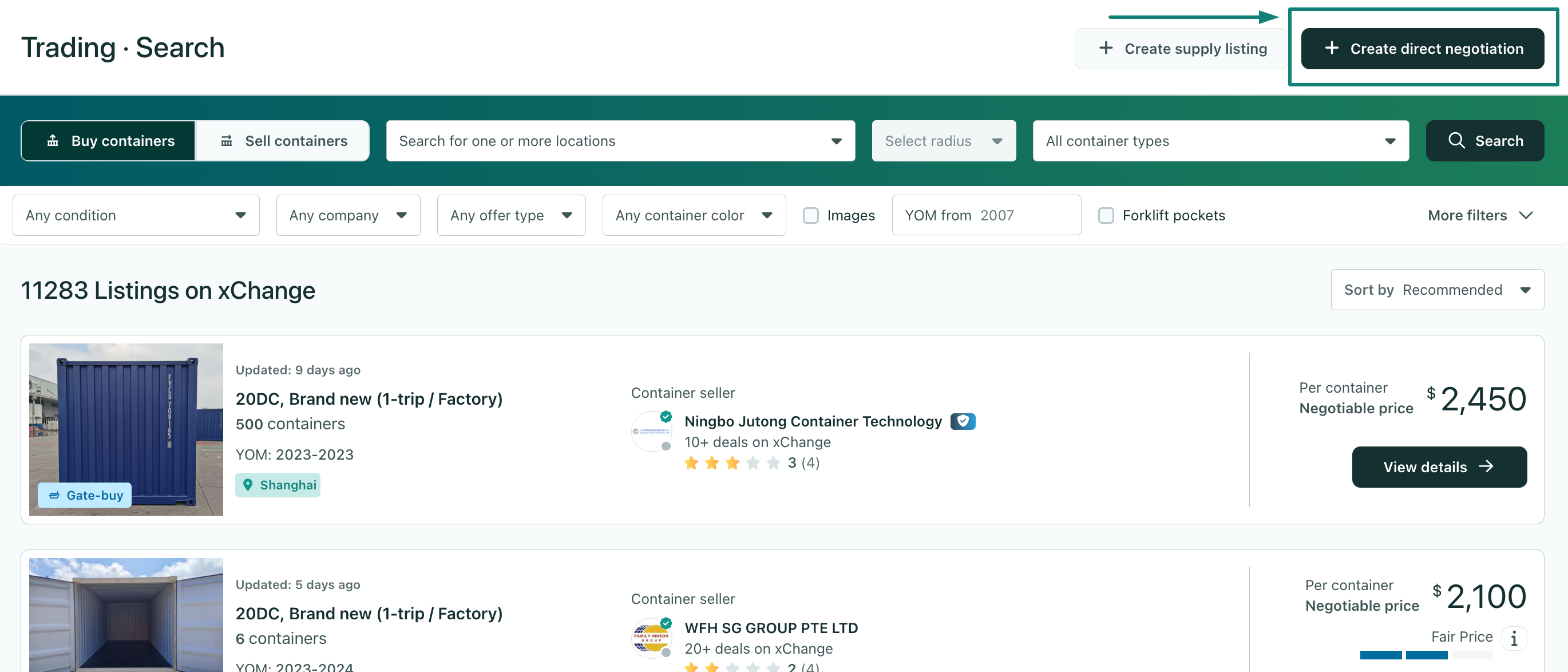This screenshot has height=672, width=1568.
Task: Open the Select radius dropdown
Action: (x=944, y=141)
